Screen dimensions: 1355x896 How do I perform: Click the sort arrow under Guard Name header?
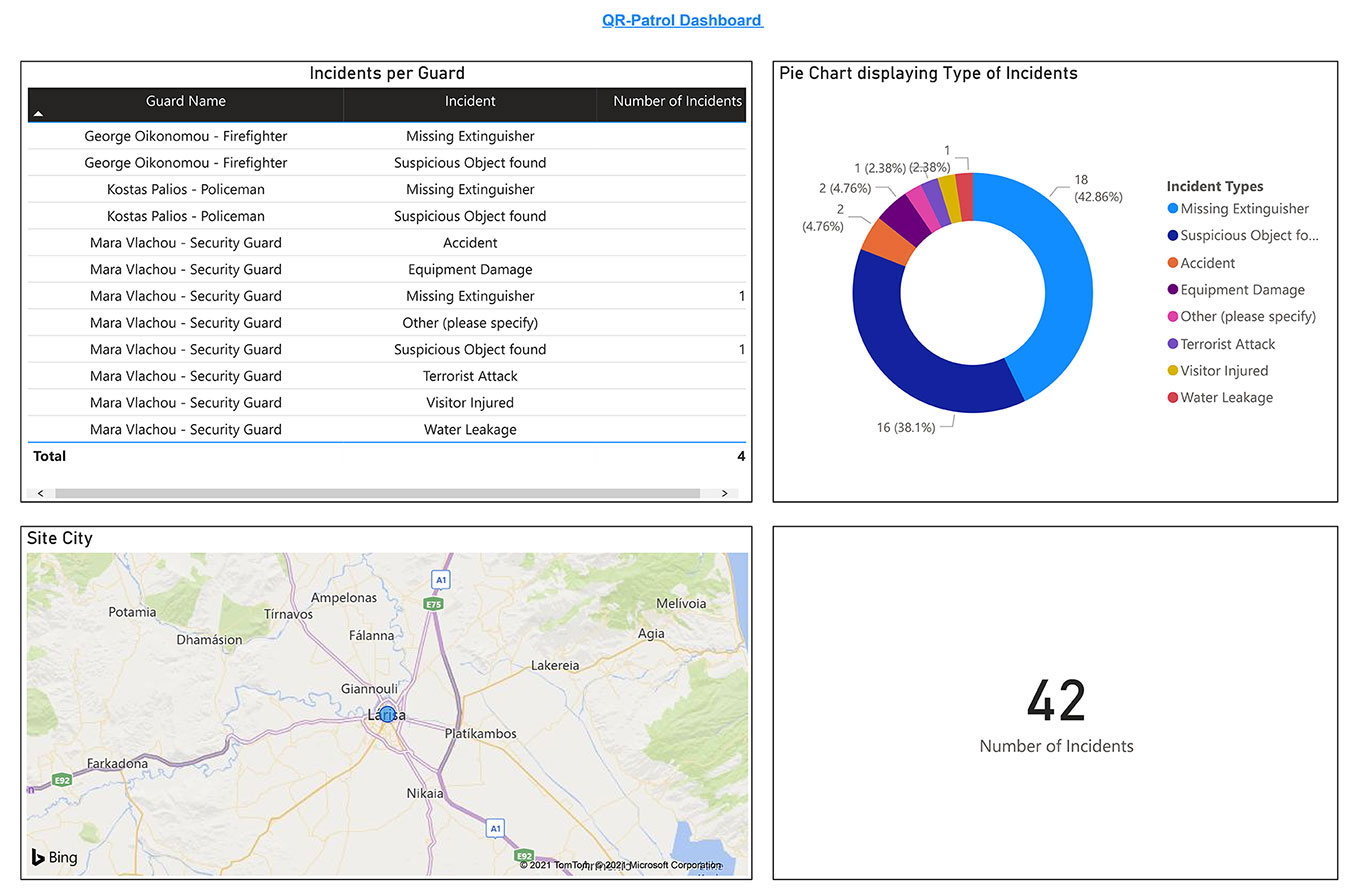(38, 114)
